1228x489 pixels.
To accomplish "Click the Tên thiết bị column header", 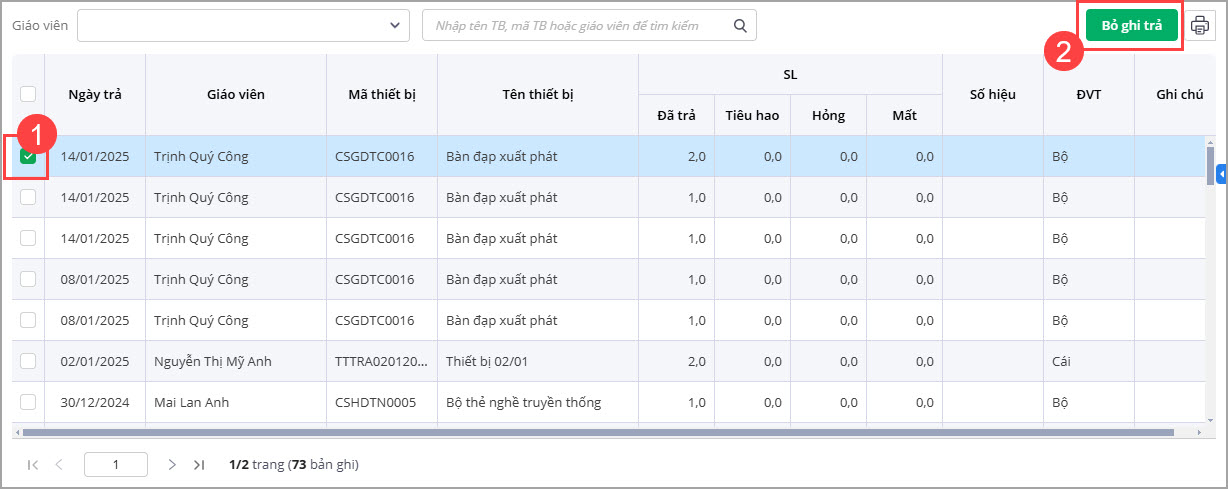I will (x=538, y=95).
